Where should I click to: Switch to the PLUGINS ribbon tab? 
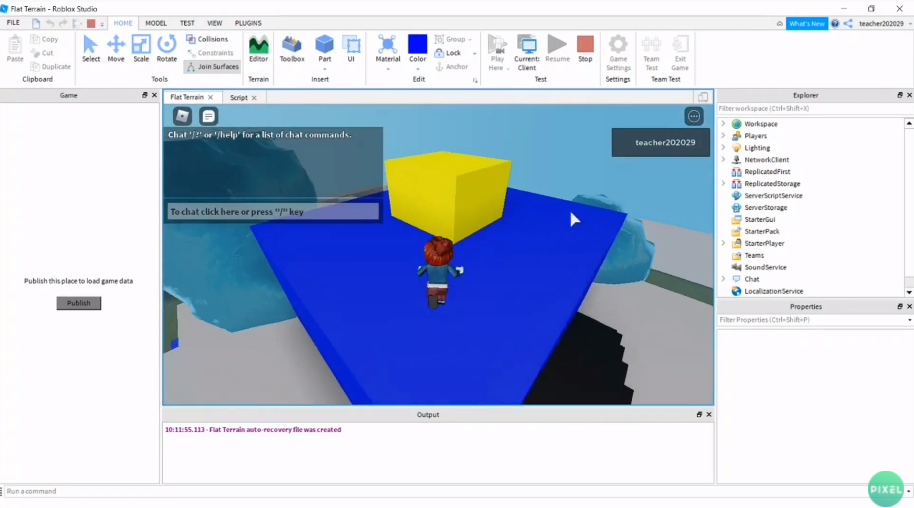coord(248,23)
